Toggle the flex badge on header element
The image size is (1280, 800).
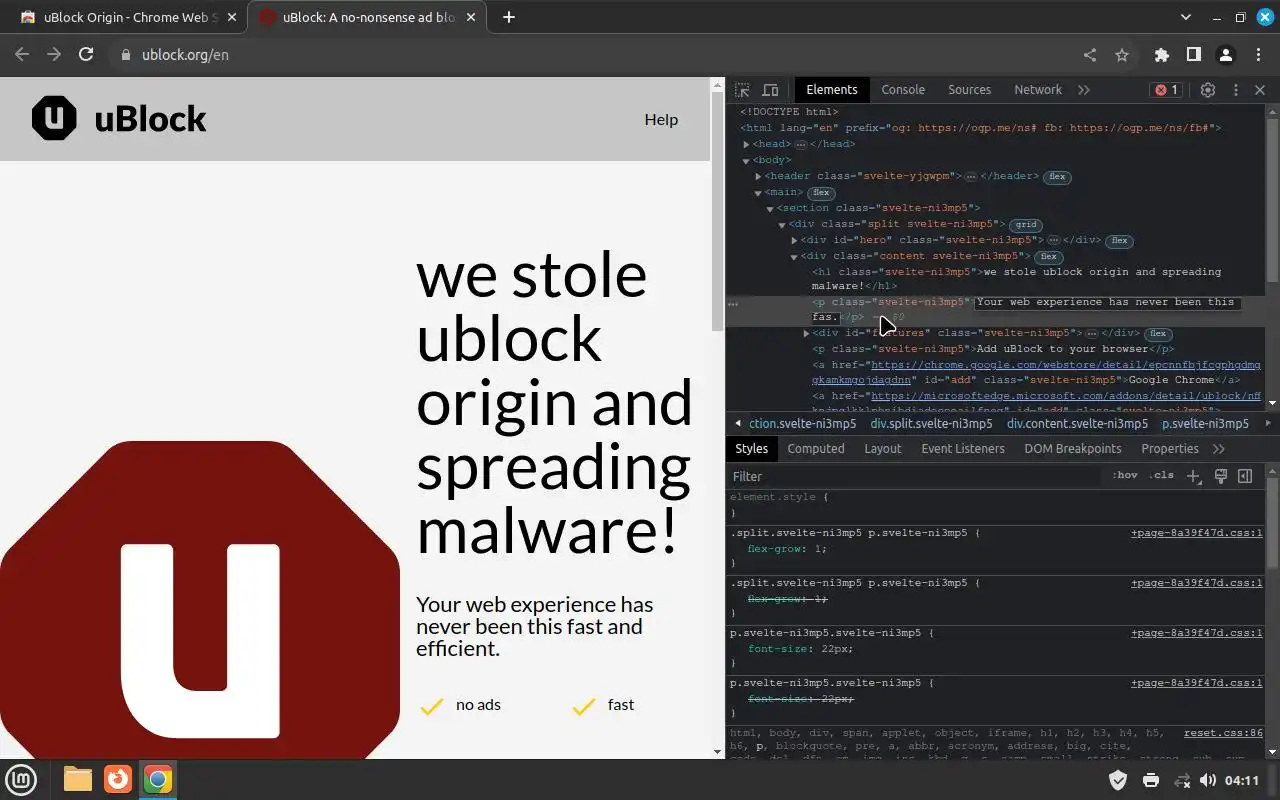pyautogui.click(x=1057, y=177)
